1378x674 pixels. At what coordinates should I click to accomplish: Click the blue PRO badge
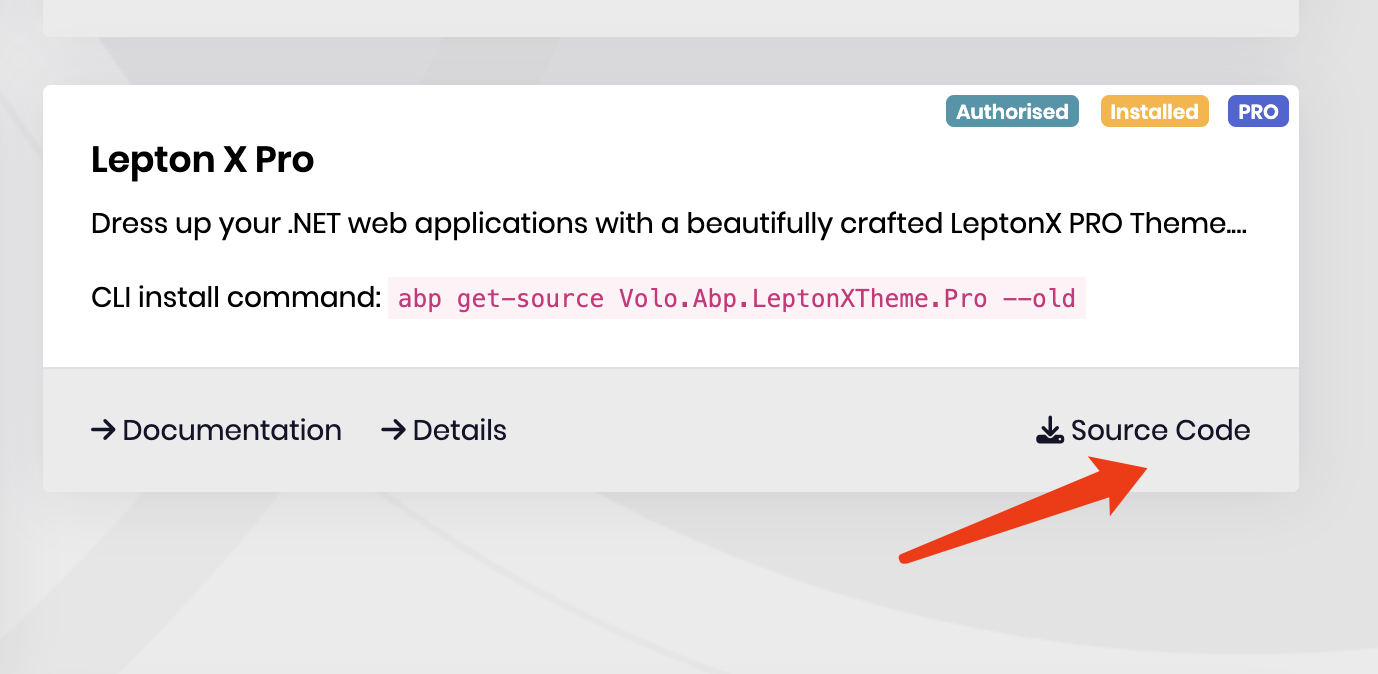tap(1258, 112)
